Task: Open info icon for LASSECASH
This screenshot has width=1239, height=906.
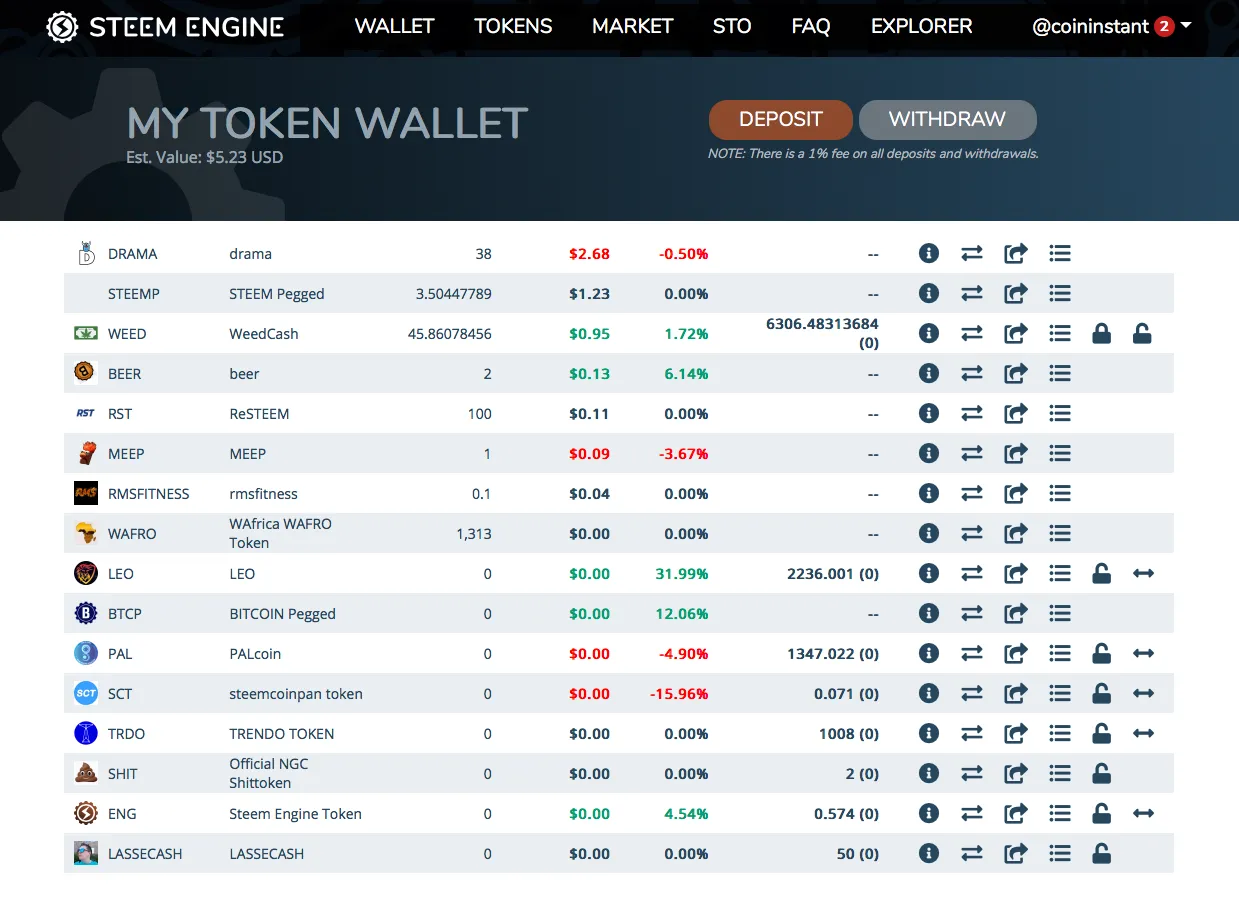Action: 929,854
